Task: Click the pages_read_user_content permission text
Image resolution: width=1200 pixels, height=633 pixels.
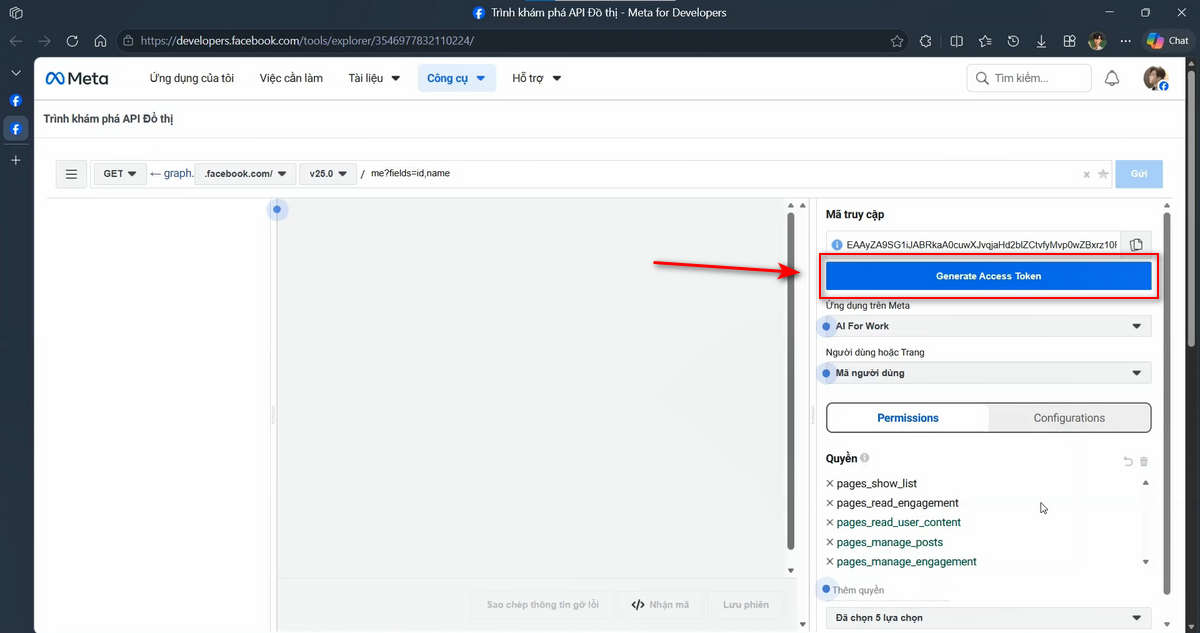Action: coord(899,523)
